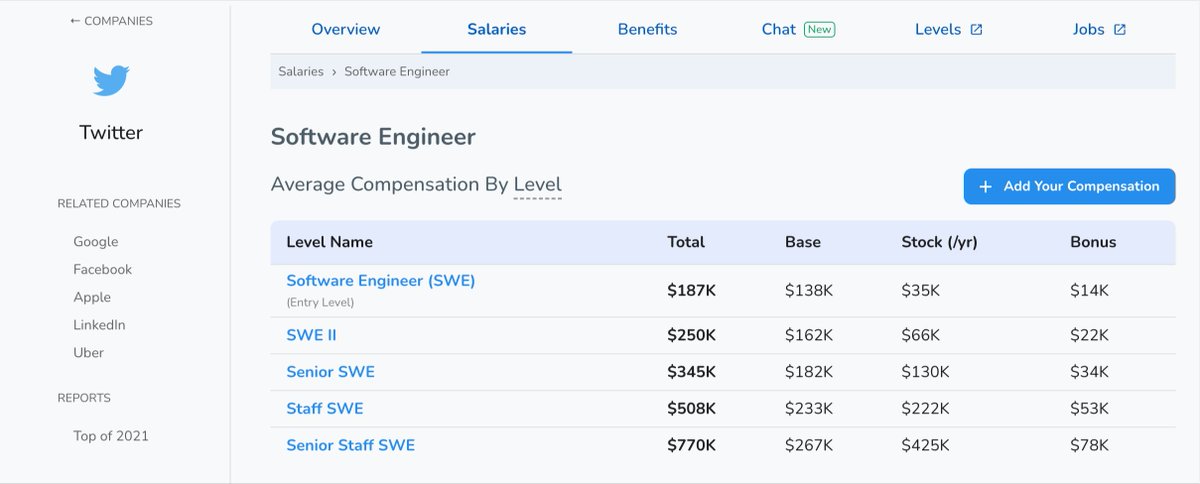Click the Twitter bird logo
The height and width of the screenshot is (484, 1200).
(x=111, y=81)
